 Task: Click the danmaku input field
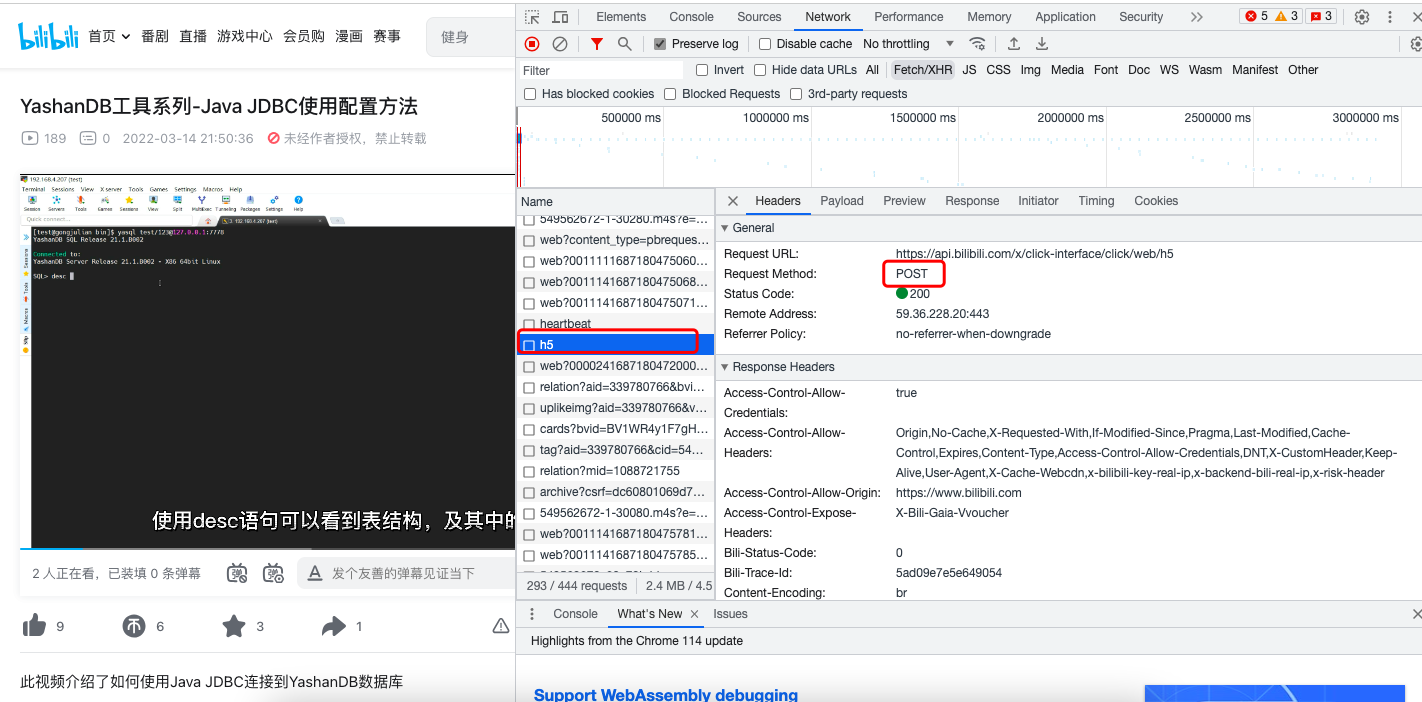point(405,573)
